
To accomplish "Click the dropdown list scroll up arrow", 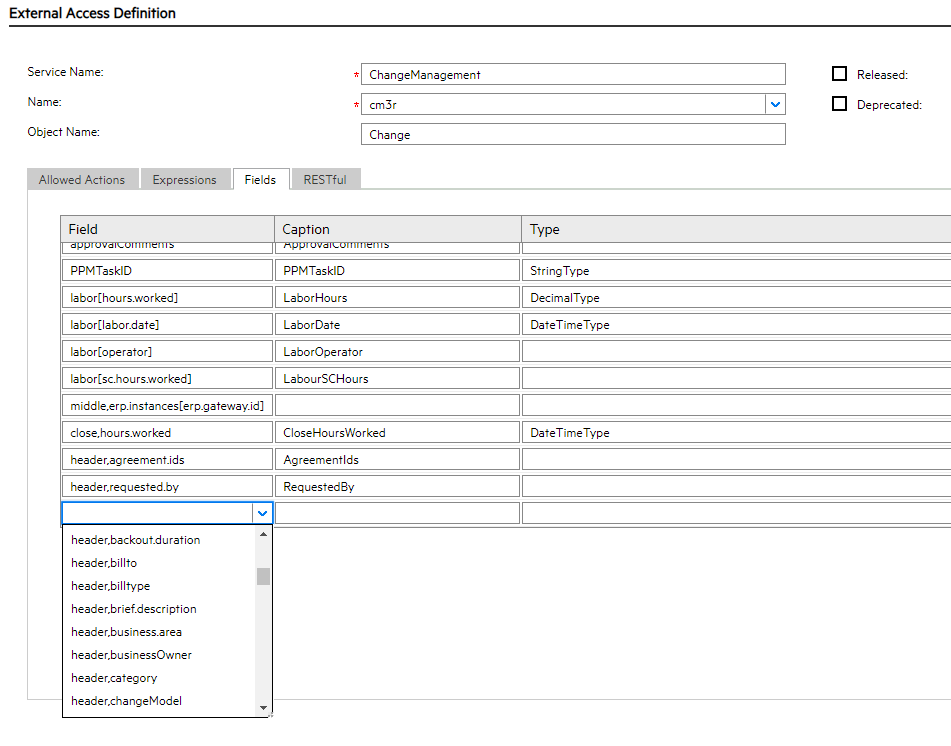I will click(x=263, y=534).
